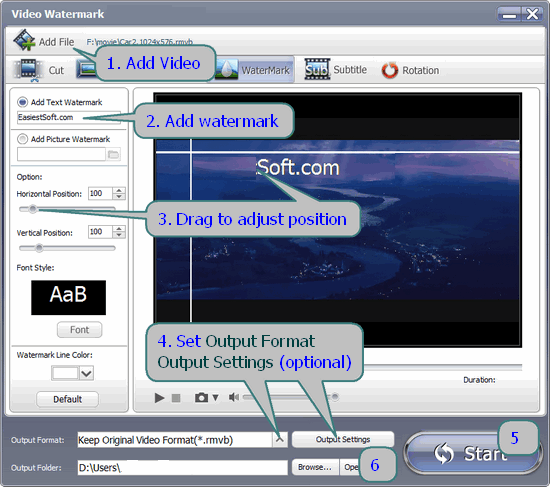This screenshot has height=487, width=550.
Task: Click the Font button
Action: (80, 330)
